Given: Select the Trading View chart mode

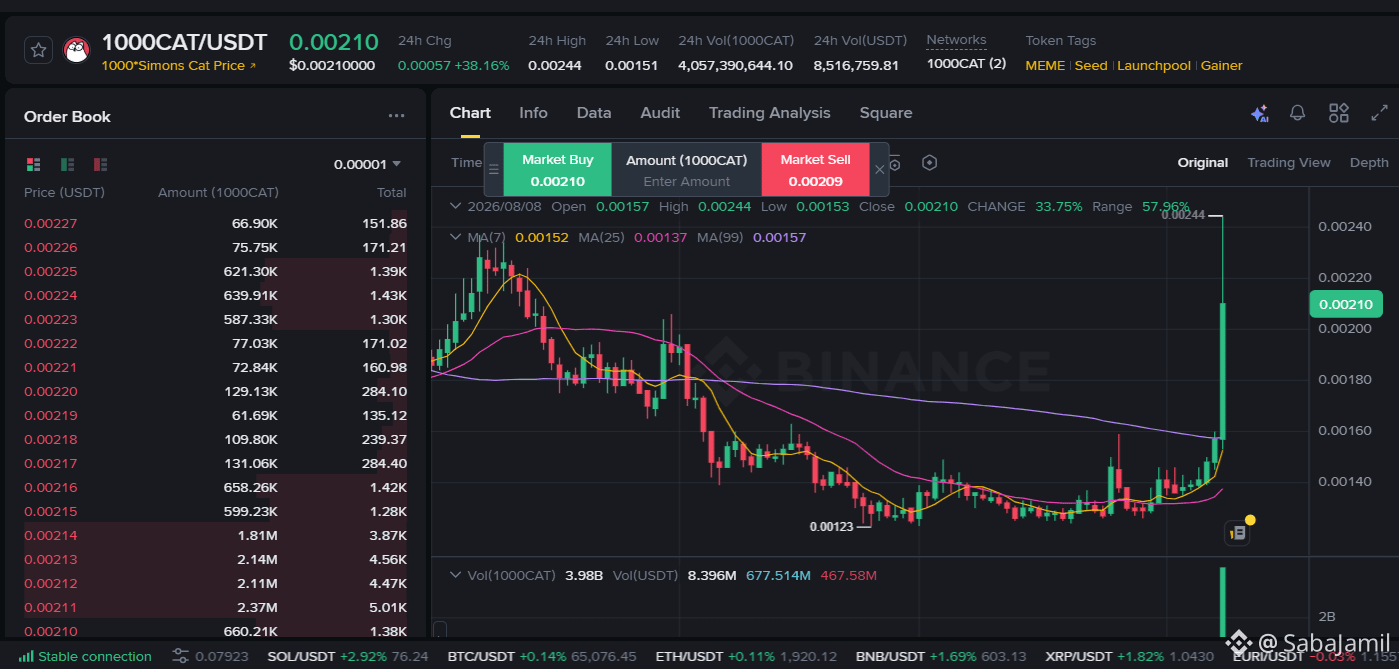Looking at the screenshot, I should point(1288,163).
